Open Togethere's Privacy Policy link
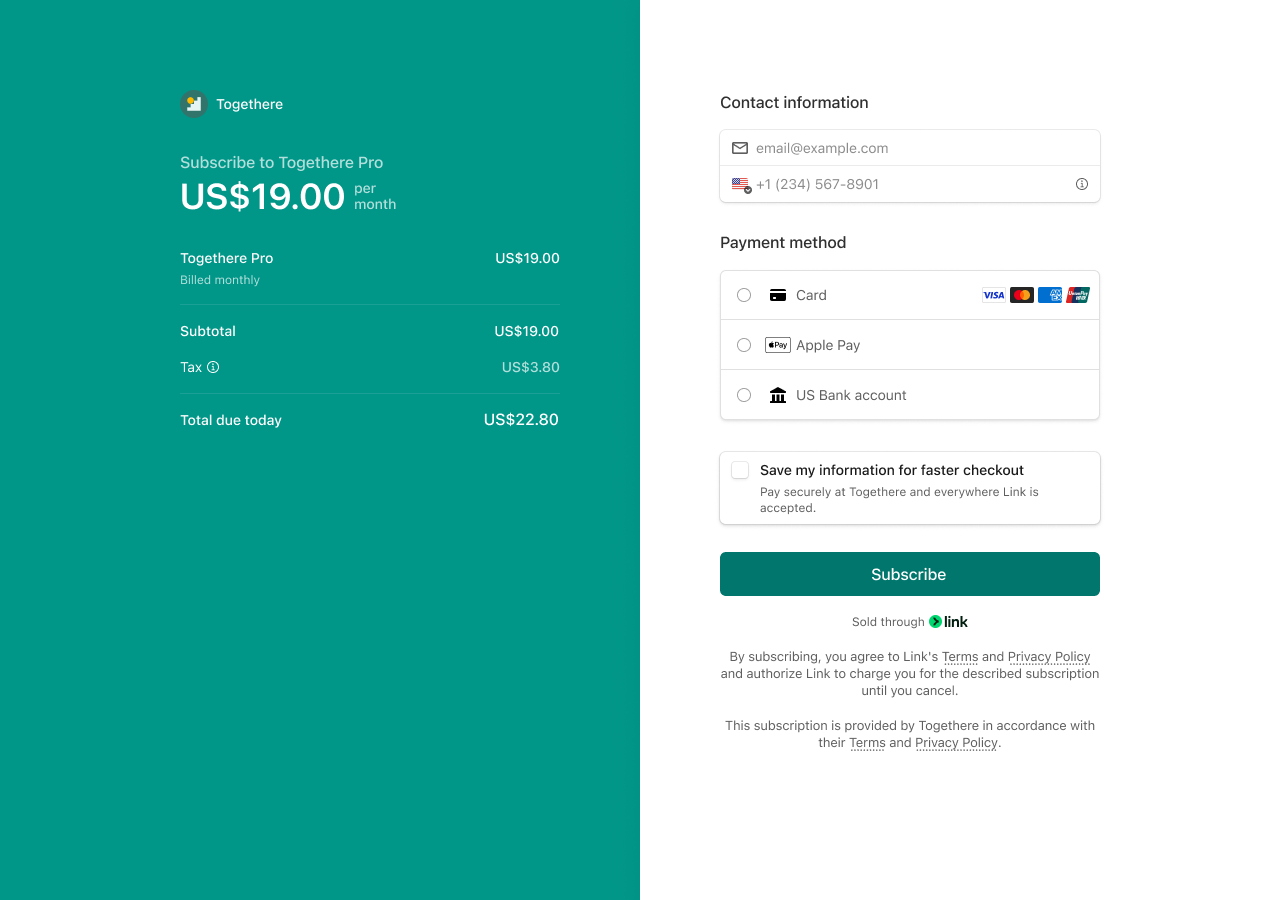This screenshot has height=900, width=1280. click(956, 742)
